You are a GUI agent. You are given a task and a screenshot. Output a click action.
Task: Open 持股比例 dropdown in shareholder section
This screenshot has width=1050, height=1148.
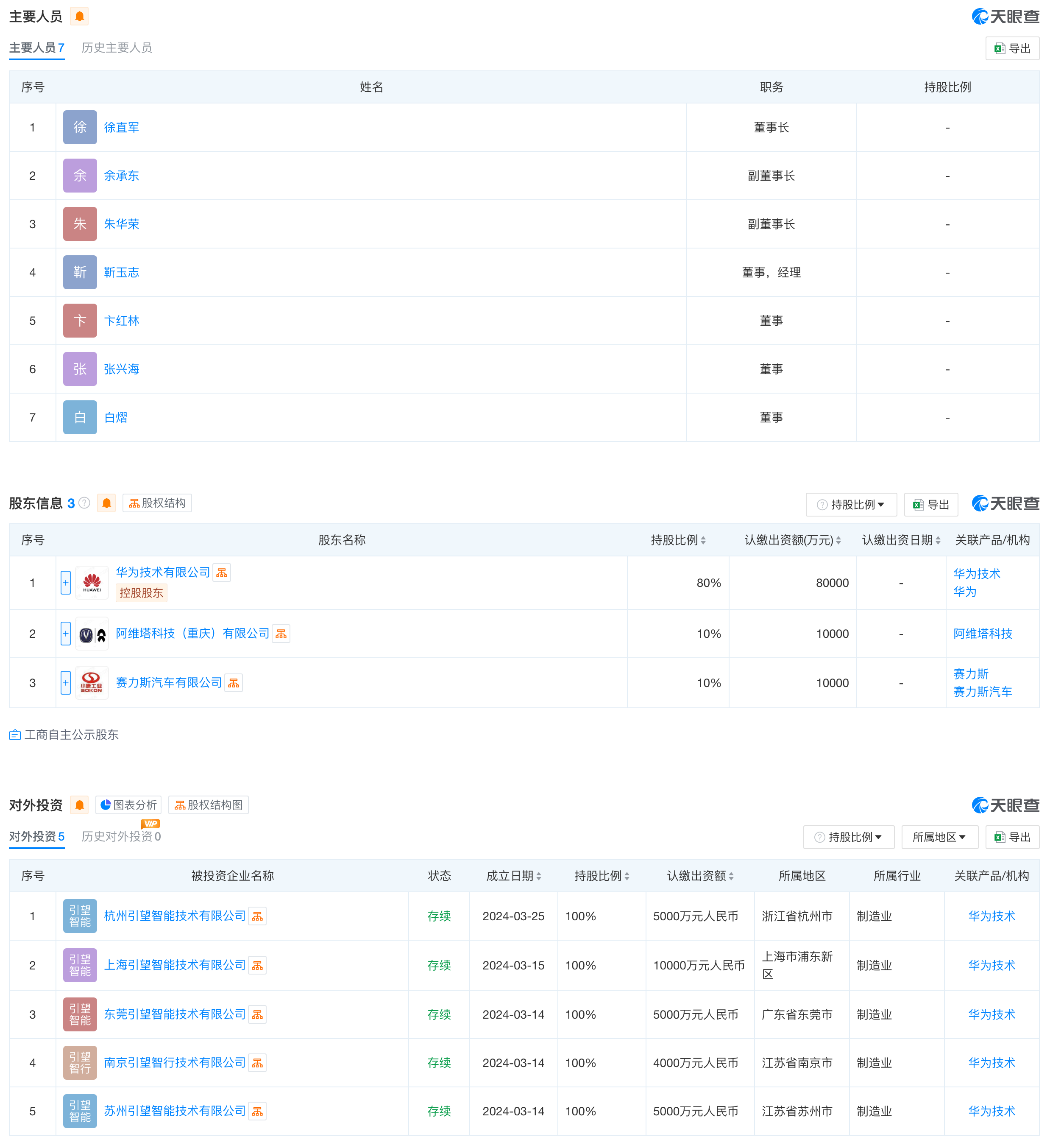[x=851, y=505]
